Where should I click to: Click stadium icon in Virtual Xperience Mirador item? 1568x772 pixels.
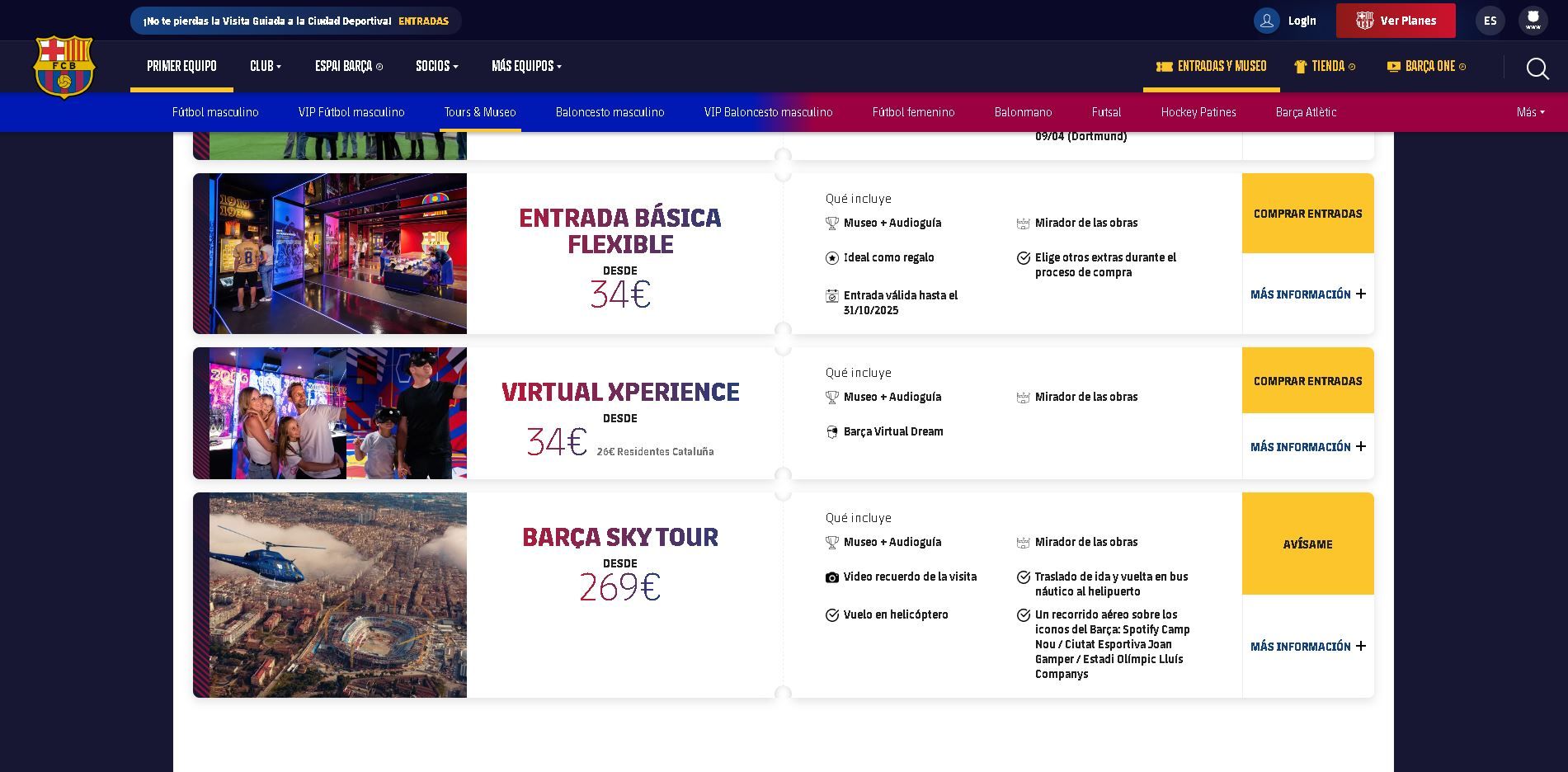coord(1024,398)
